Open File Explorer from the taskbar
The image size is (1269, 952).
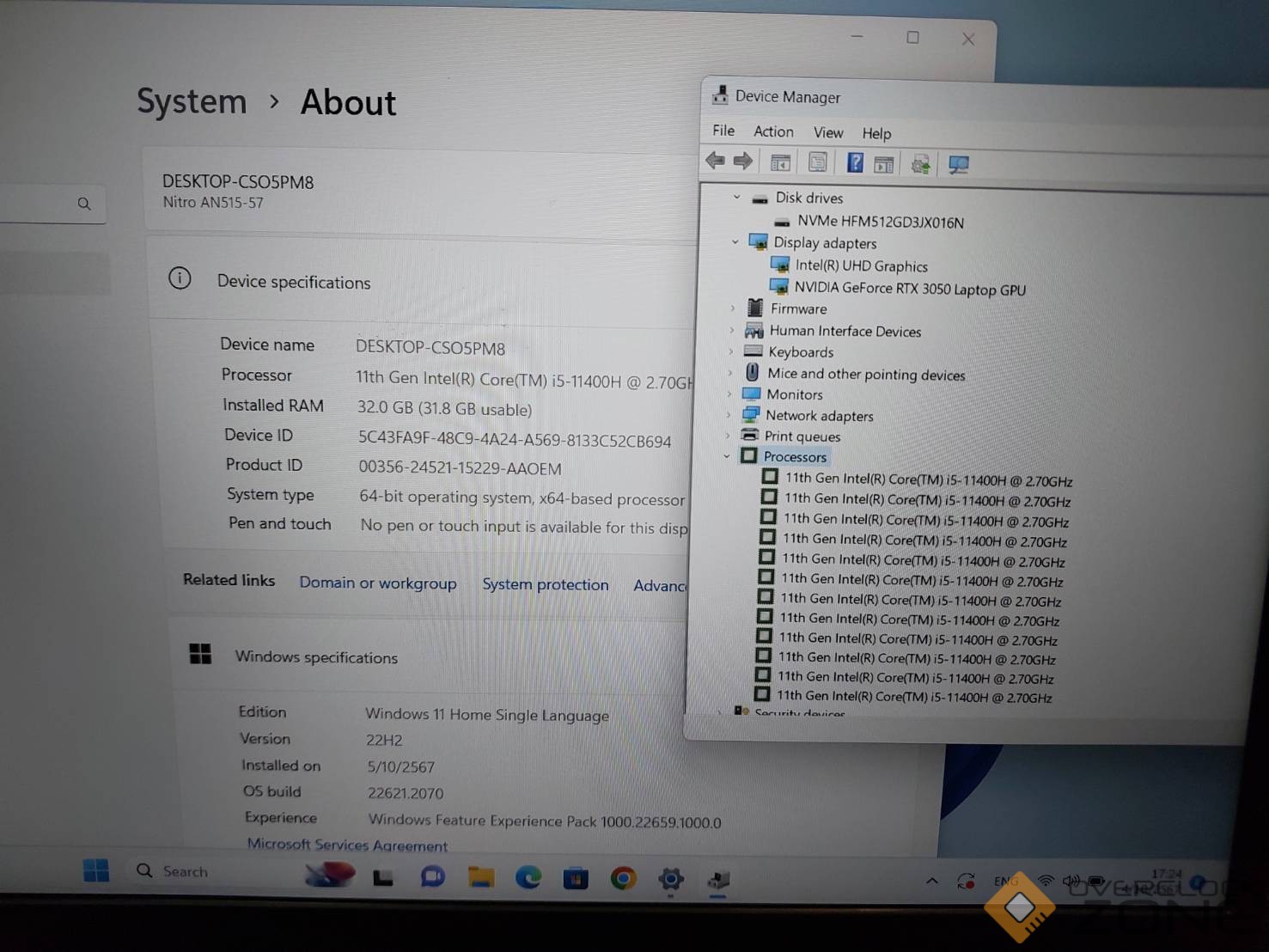tap(480, 876)
